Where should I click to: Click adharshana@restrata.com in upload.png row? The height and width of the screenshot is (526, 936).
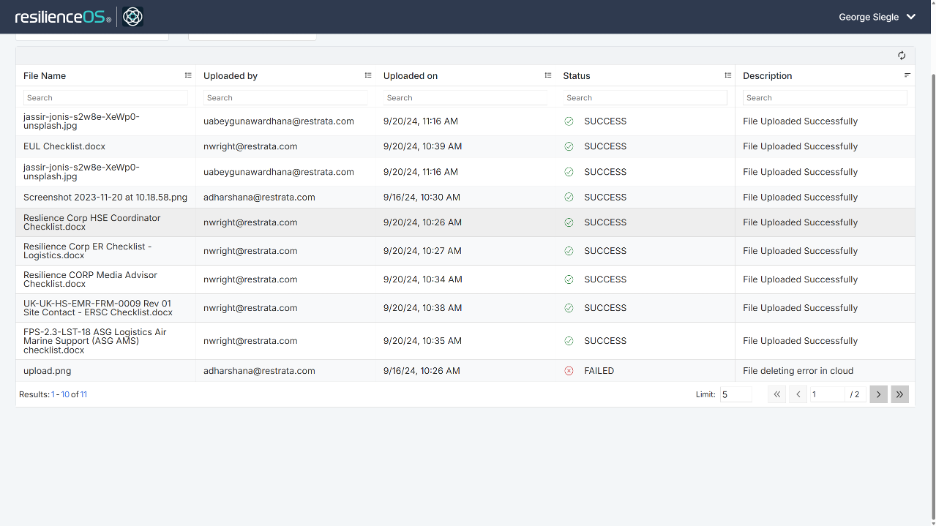pos(259,371)
